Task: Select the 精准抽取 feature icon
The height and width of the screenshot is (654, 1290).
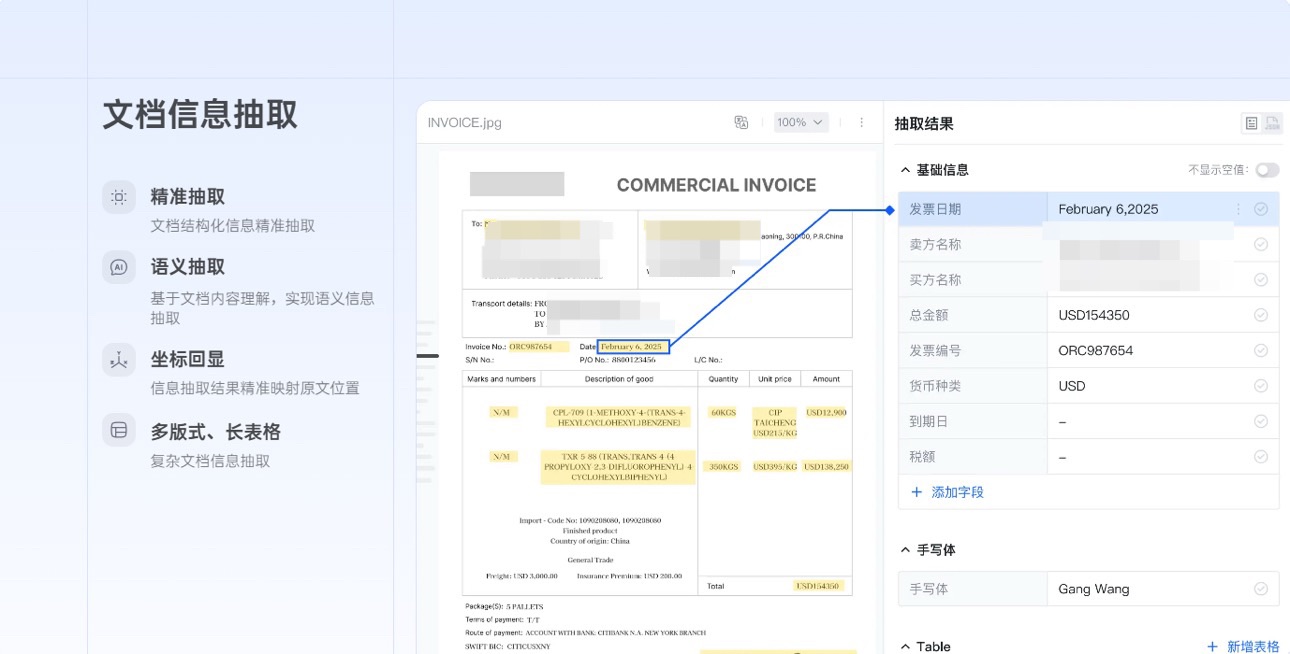Action: tap(119, 197)
